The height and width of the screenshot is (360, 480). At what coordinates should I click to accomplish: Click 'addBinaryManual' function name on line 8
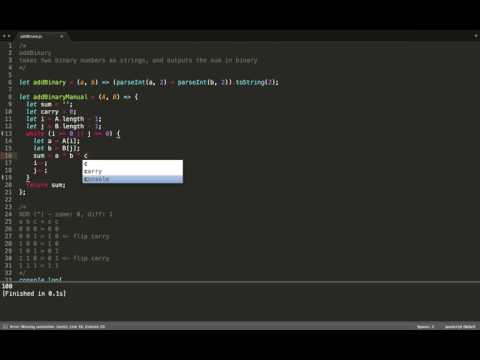point(60,97)
